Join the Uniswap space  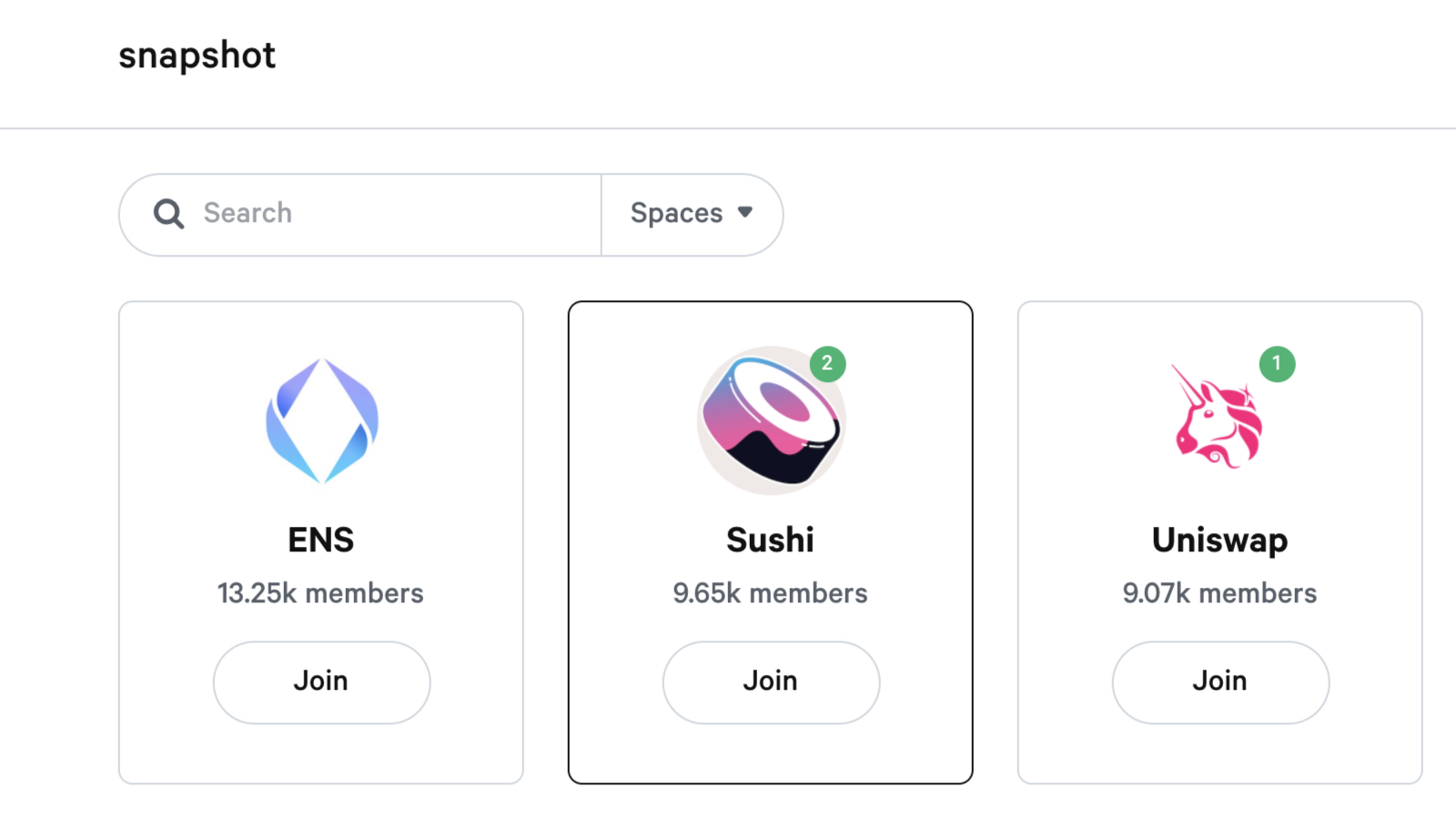pos(1220,682)
